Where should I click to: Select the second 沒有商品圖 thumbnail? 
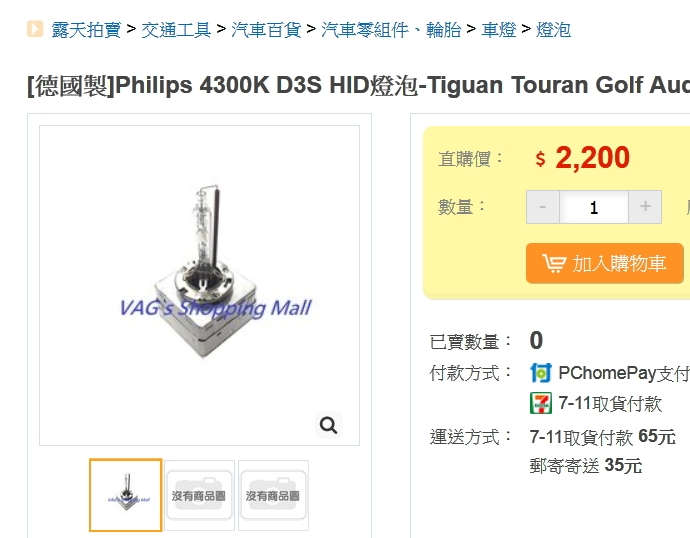point(199,495)
